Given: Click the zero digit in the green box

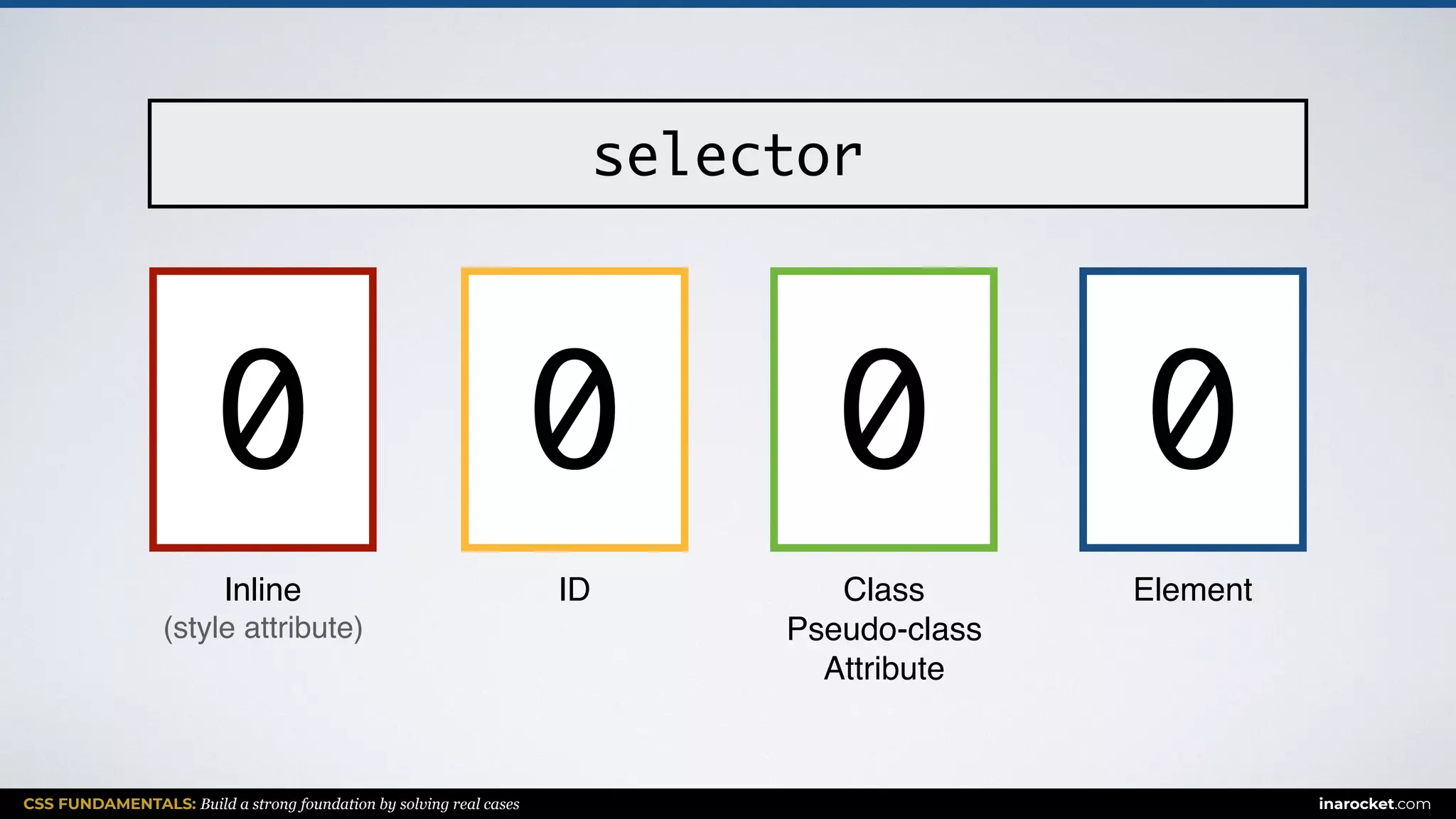Looking at the screenshot, I should click(x=884, y=409).
